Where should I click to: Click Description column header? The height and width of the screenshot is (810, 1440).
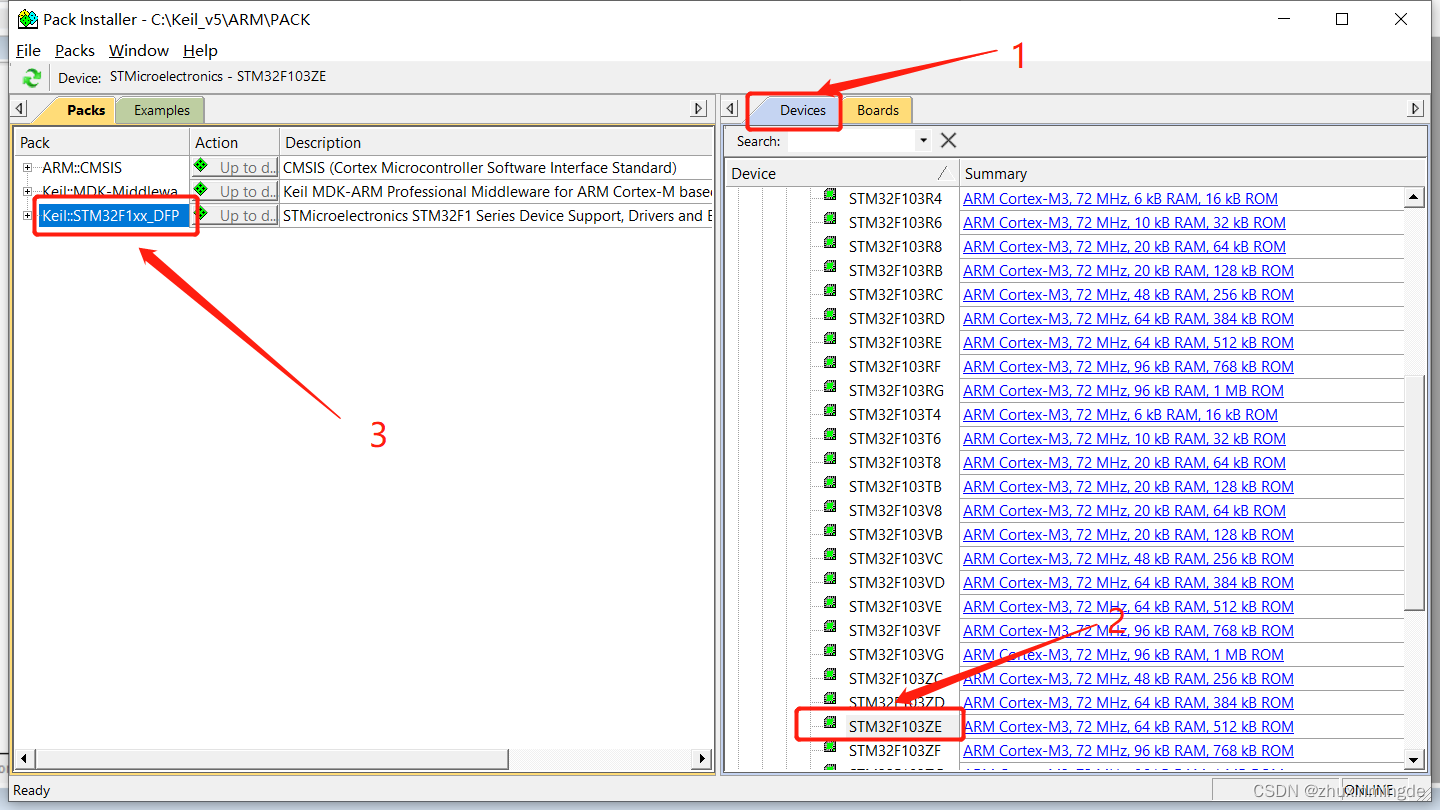[x=496, y=142]
